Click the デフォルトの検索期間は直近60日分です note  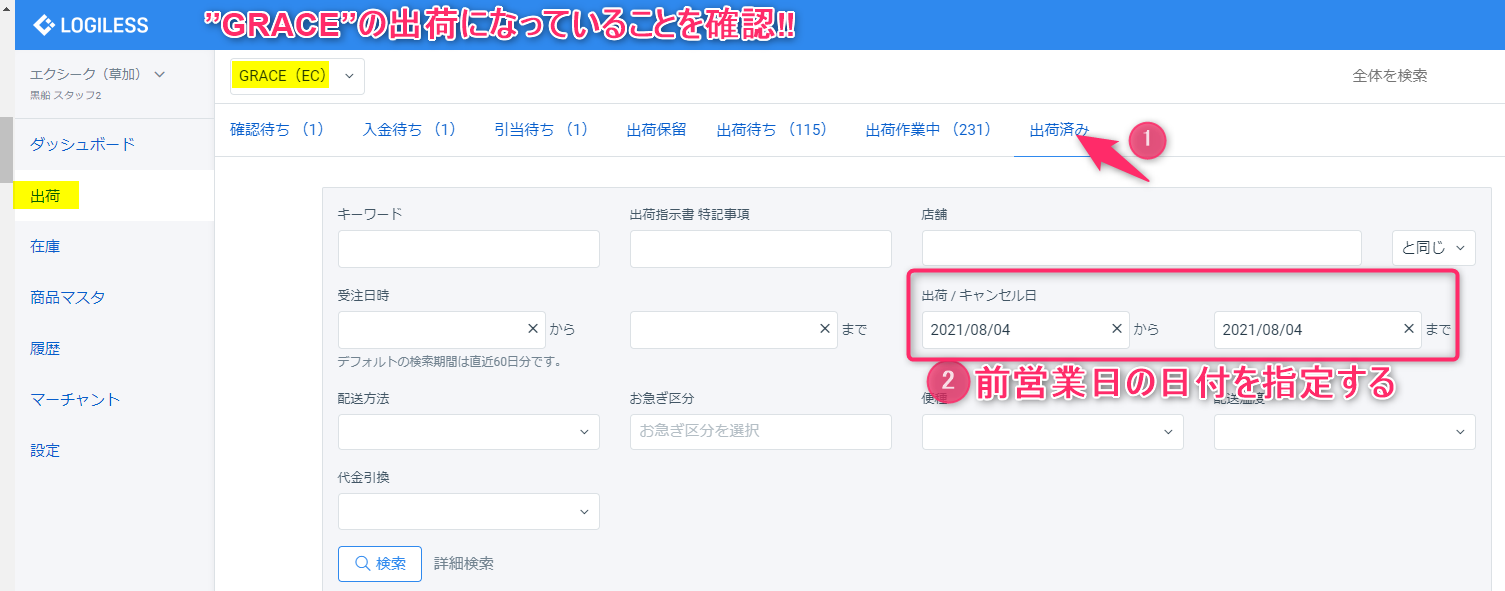[449, 361]
